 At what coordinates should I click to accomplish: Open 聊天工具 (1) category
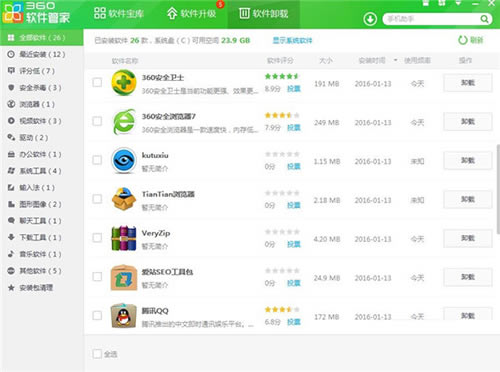(42, 221)
